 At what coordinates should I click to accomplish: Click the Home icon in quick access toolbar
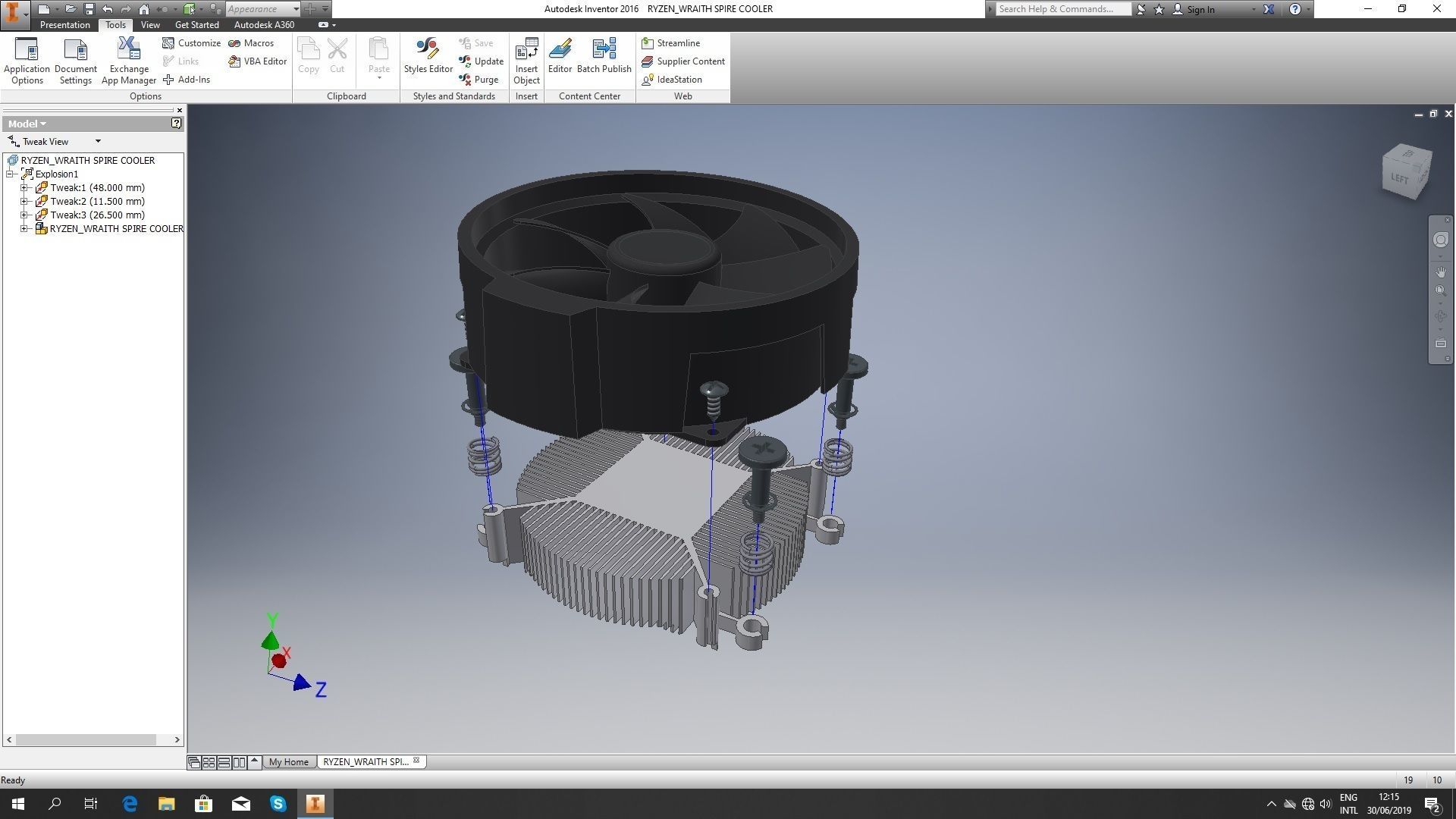click(x=144, y=9)
